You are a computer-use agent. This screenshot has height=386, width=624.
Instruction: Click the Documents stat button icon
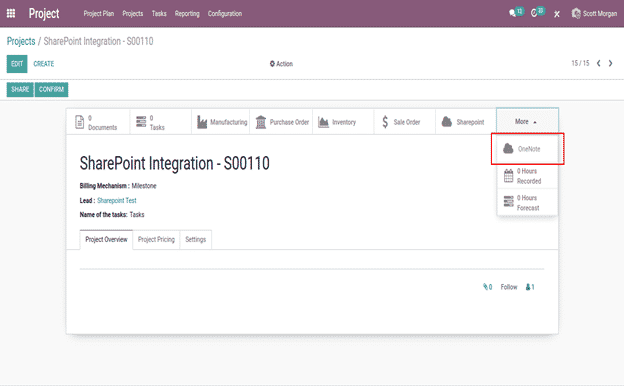coord(80,122)
